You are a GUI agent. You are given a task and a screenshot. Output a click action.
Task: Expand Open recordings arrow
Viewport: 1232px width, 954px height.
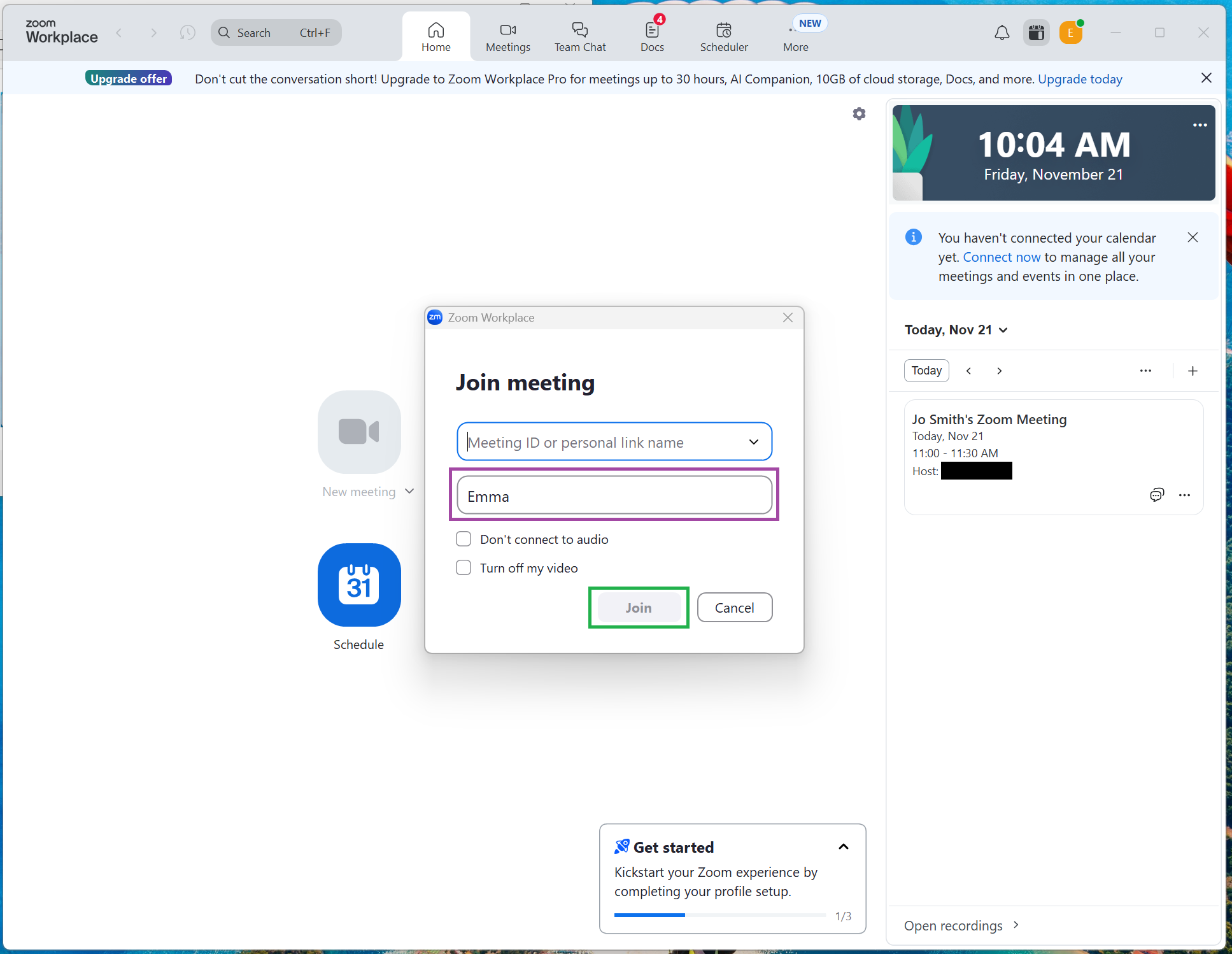coord(1016,925)
